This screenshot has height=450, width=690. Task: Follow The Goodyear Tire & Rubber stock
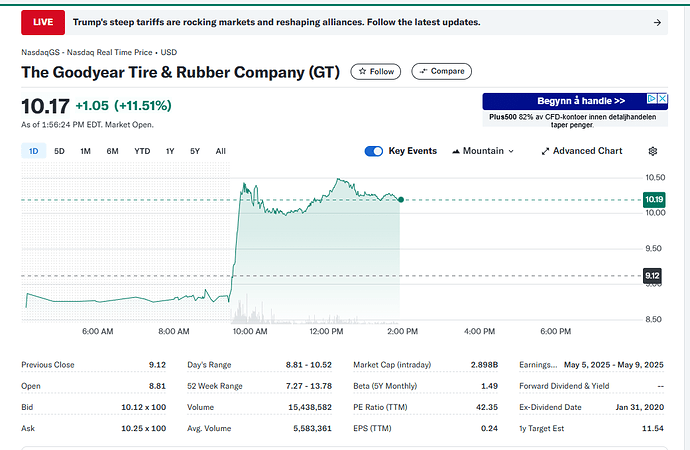(375, 72)
